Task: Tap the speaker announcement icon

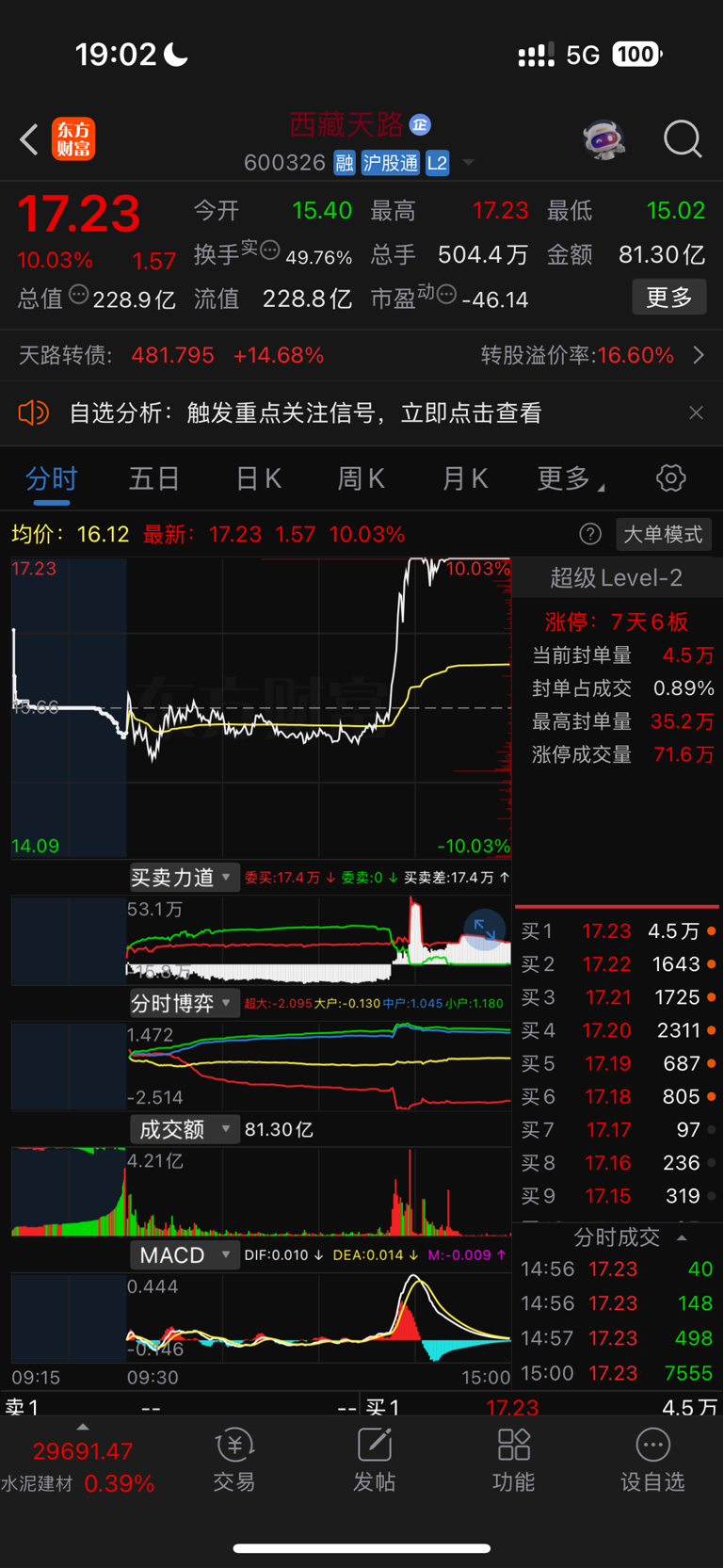Action: point(34,412)
